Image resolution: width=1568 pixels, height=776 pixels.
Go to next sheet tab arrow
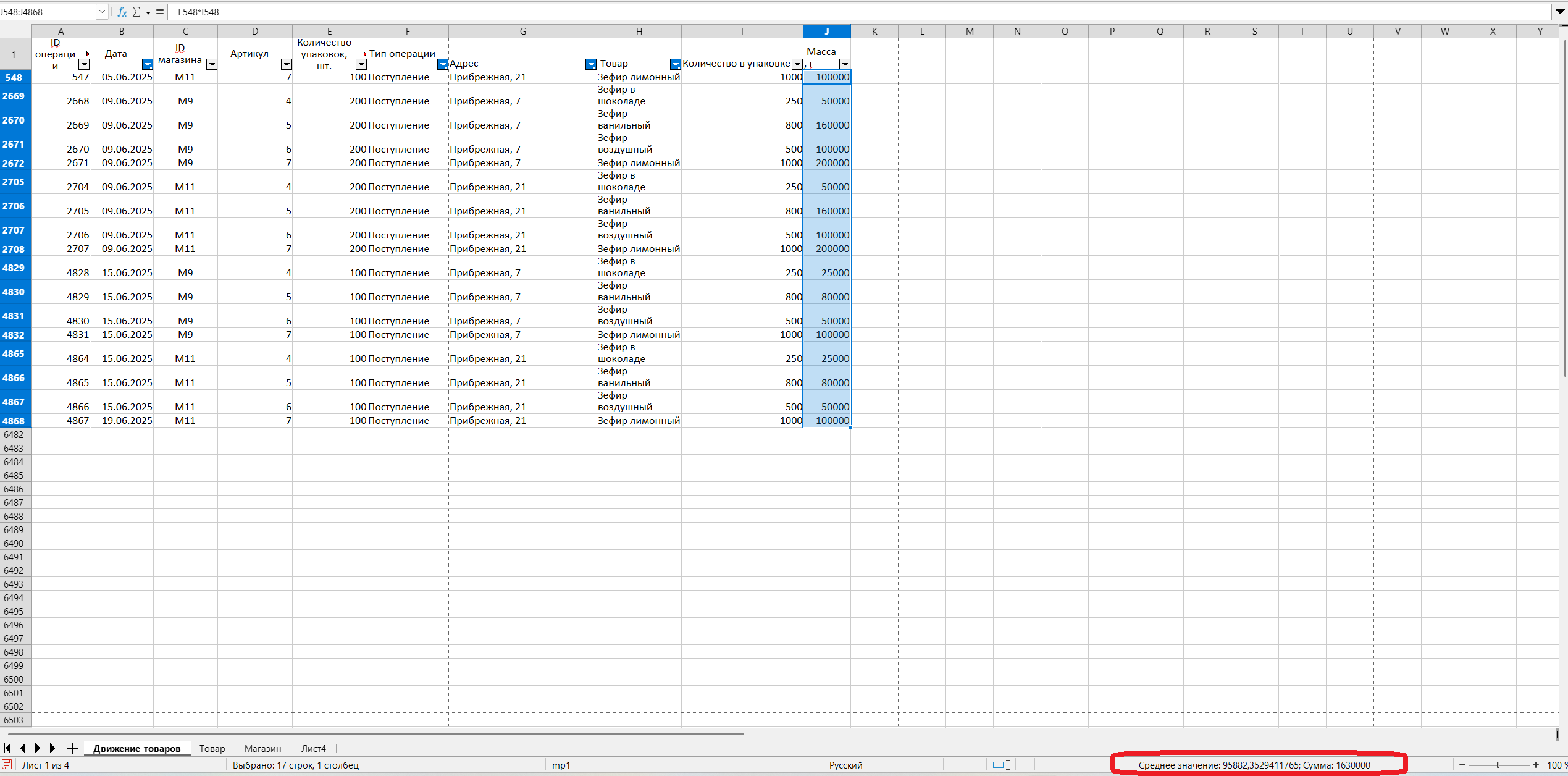point(38,748)
